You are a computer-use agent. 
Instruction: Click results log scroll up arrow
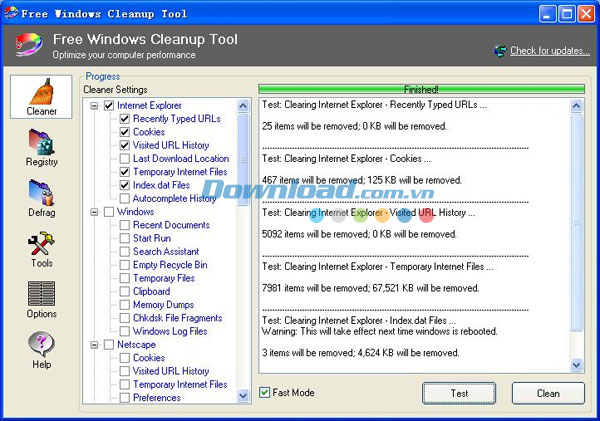[x=577, y=106]
